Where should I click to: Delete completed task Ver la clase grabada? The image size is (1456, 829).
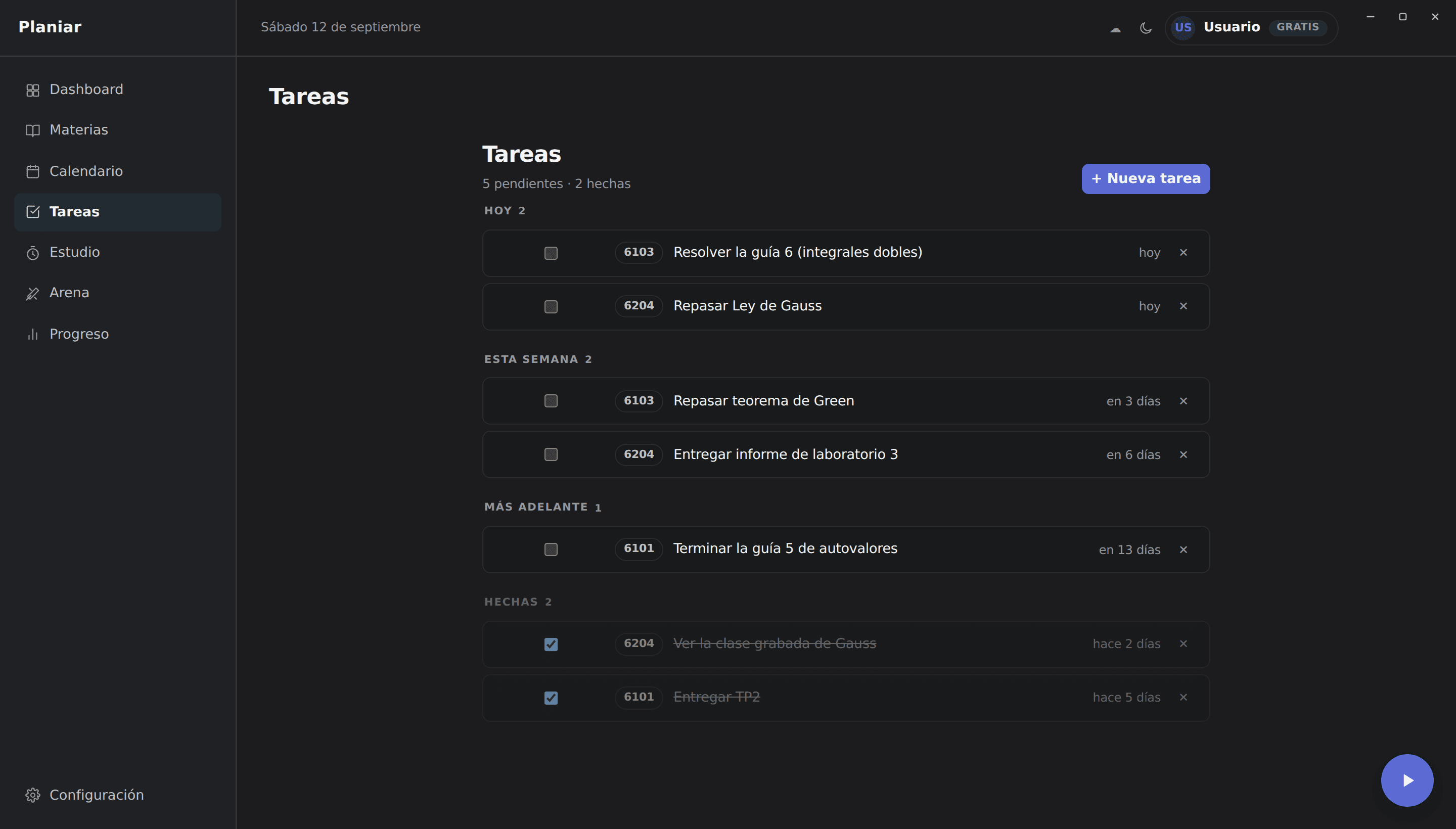pos(1183,643)
